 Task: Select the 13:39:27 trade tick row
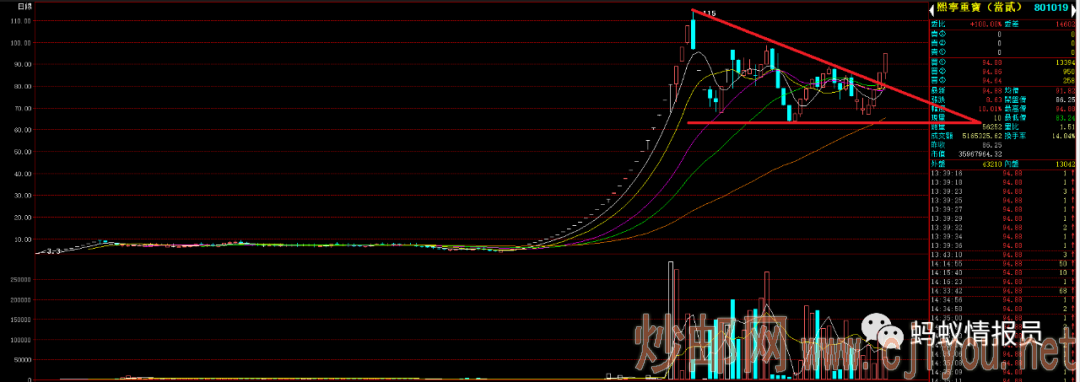1004,209
